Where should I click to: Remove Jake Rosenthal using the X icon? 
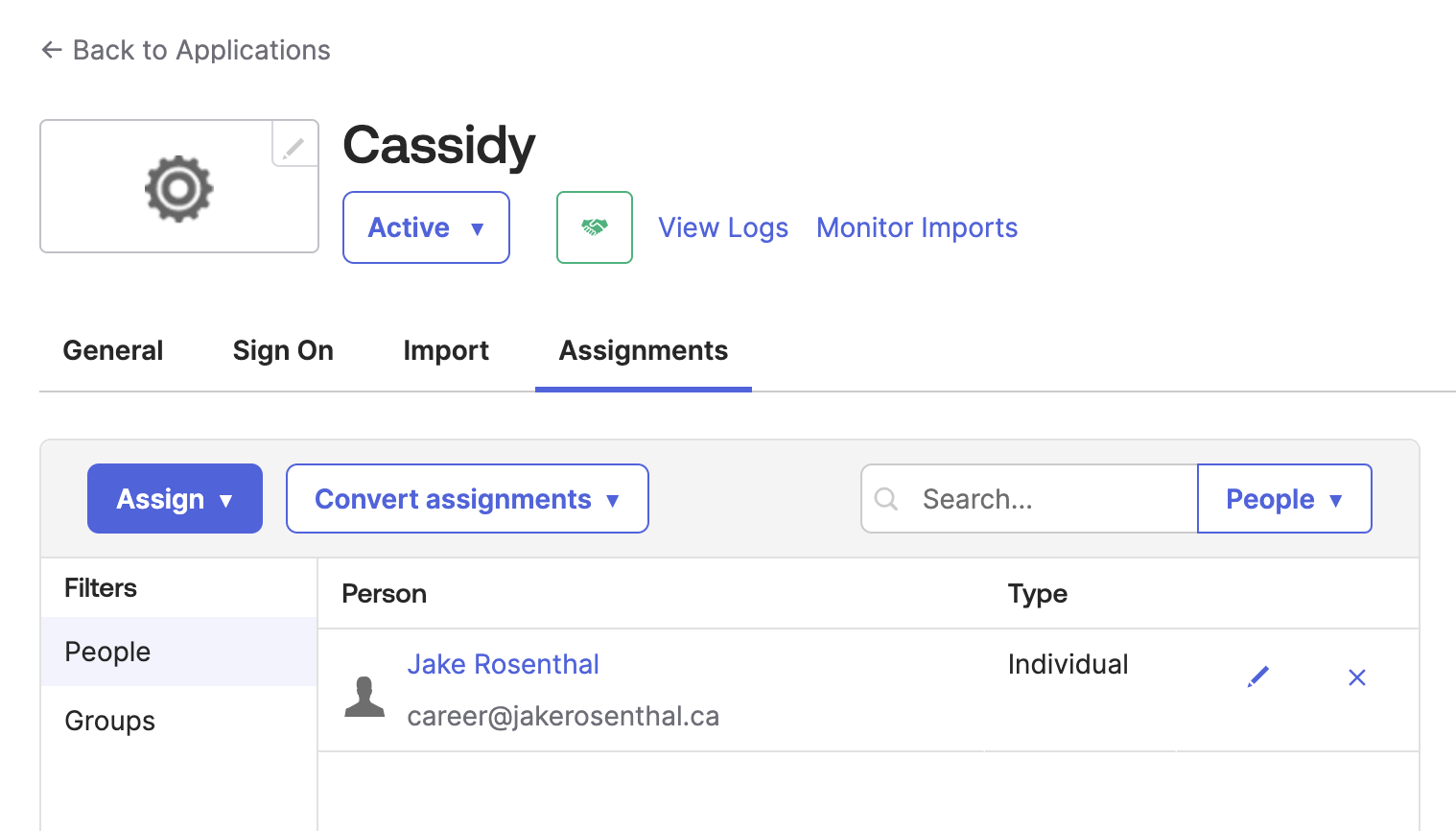point(1356,677)
